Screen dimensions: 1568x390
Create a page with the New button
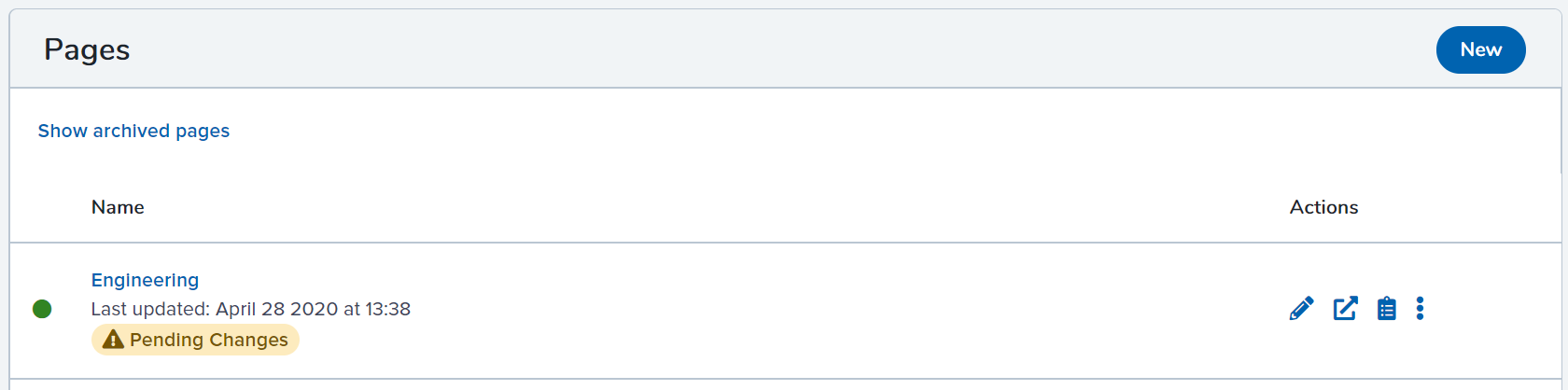1480,50
